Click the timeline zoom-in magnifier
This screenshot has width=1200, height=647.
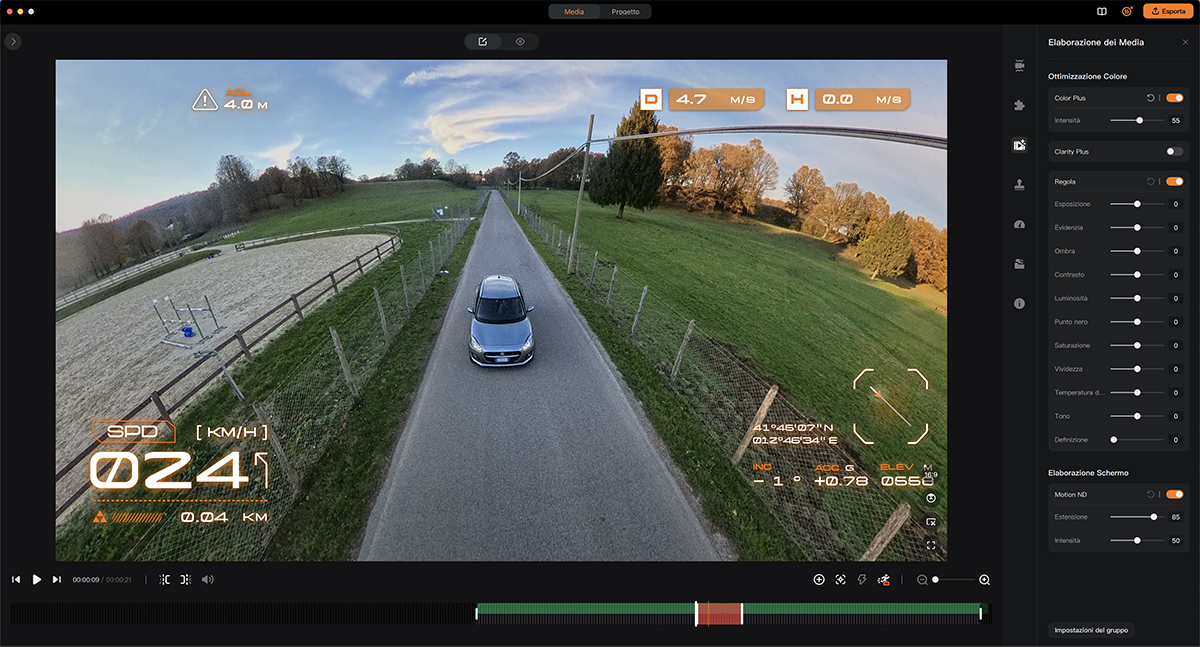(984, 580)
